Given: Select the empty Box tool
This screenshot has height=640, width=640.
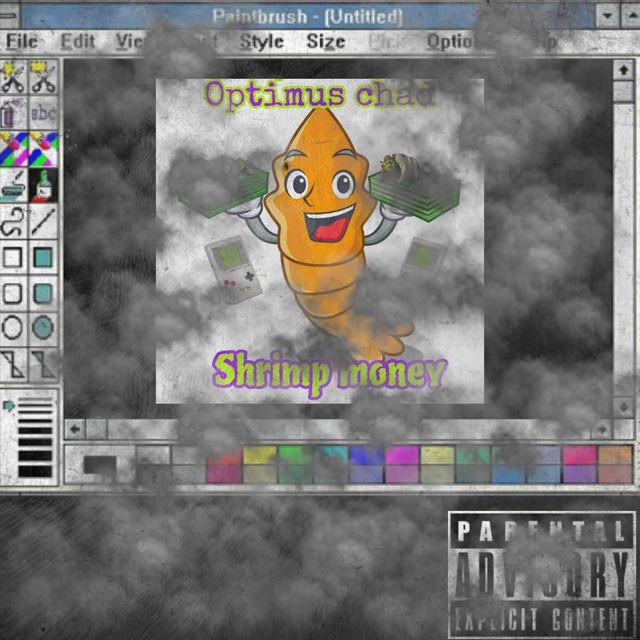Looking at the screenshot, I should coord(13,258).
